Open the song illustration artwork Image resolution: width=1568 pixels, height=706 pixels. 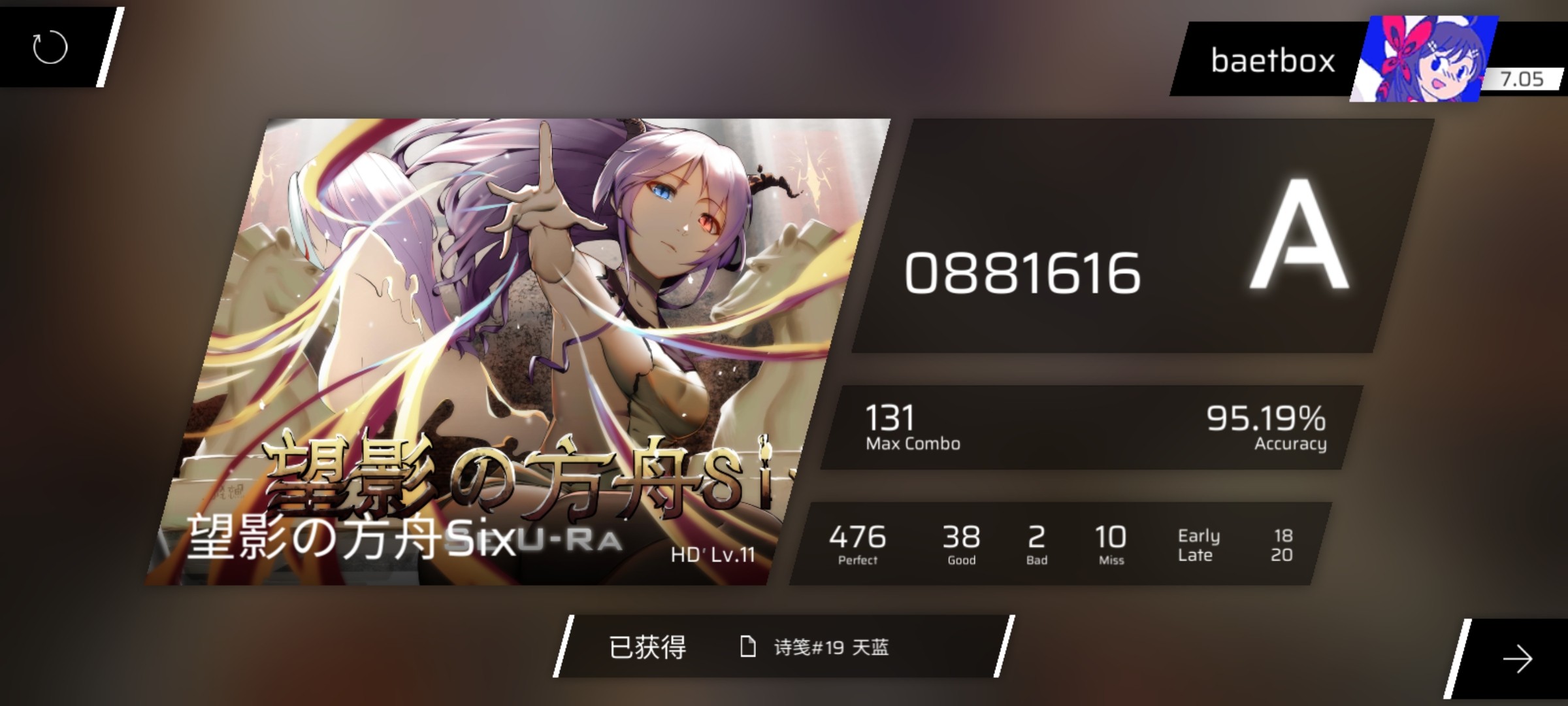(516, 352)
